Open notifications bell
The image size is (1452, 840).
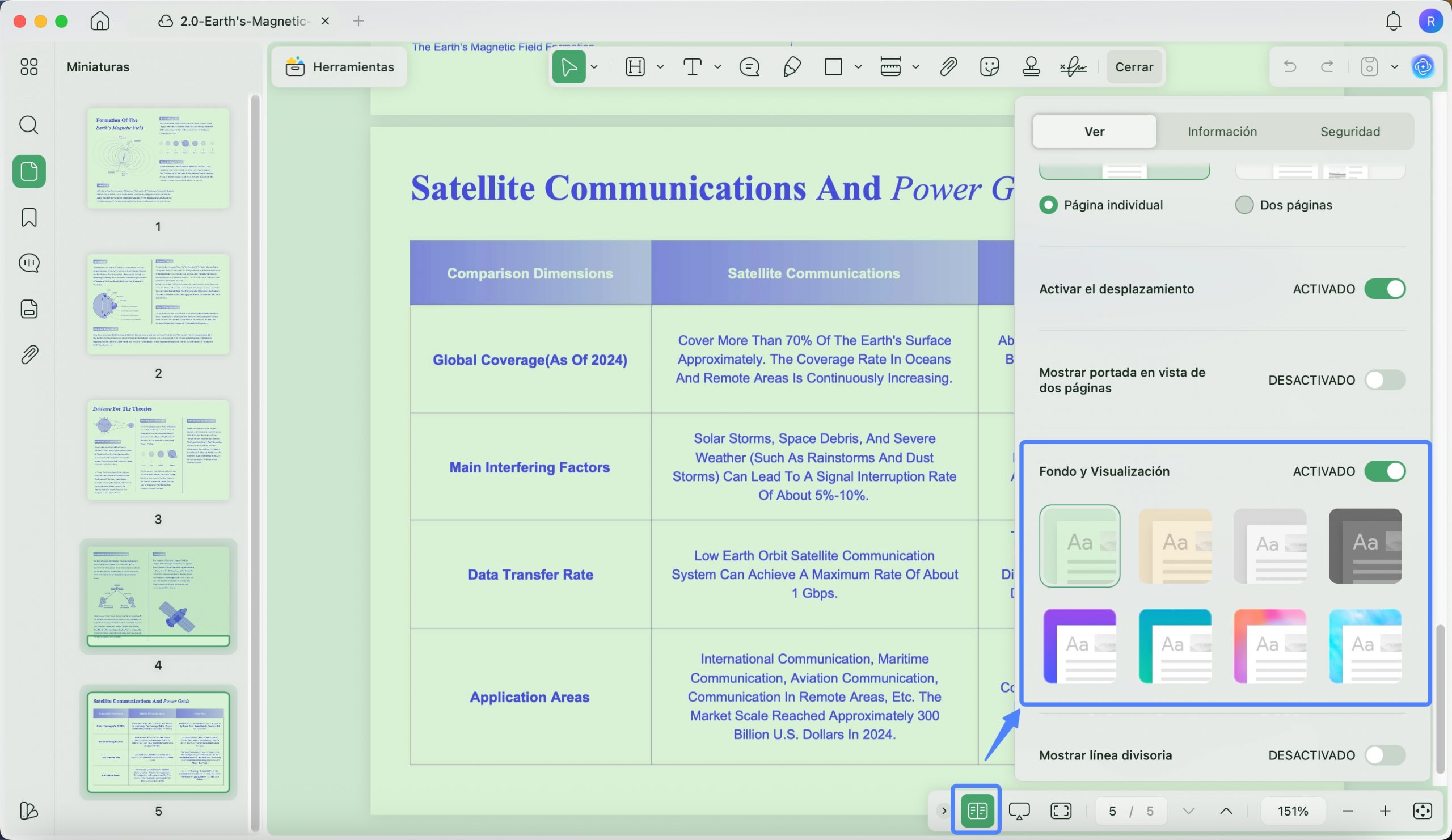(x=1392, y=22)
